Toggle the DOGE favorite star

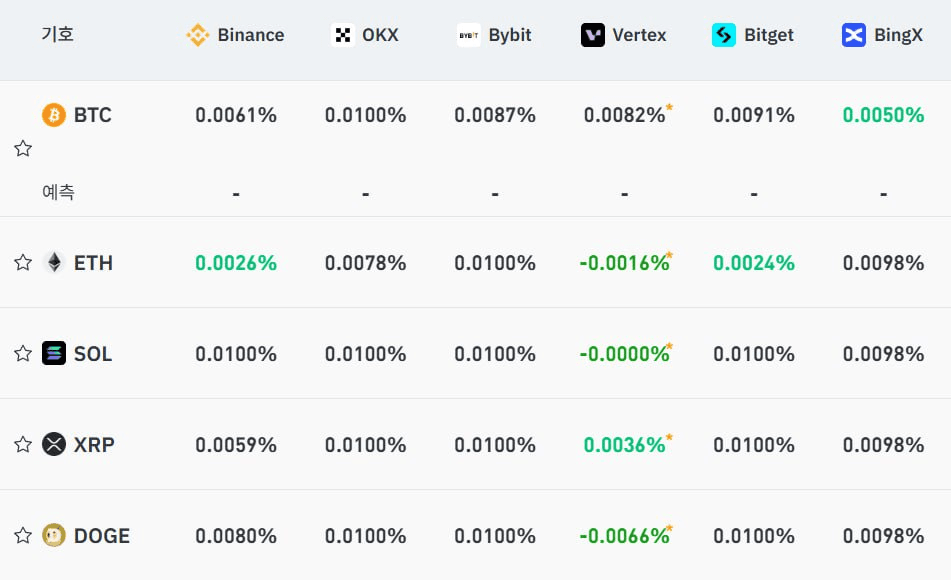tap(23, 536)
